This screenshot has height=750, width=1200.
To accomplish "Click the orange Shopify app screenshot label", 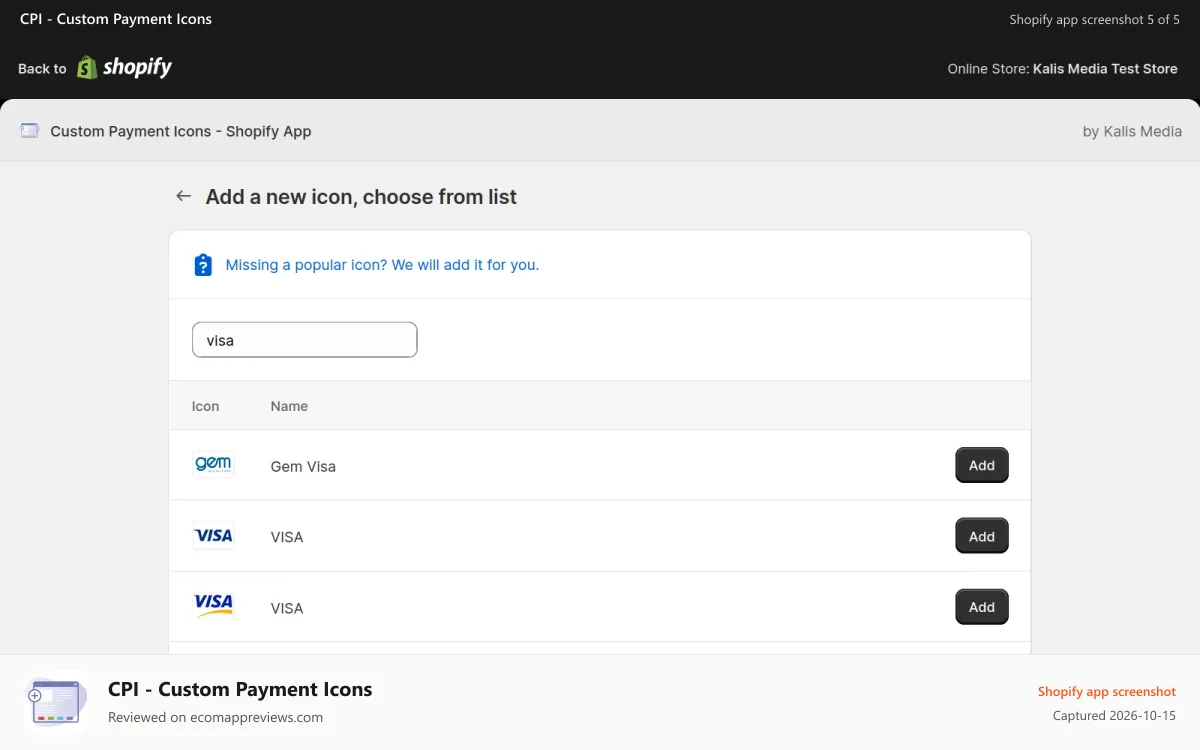I will click(1107, 691).
